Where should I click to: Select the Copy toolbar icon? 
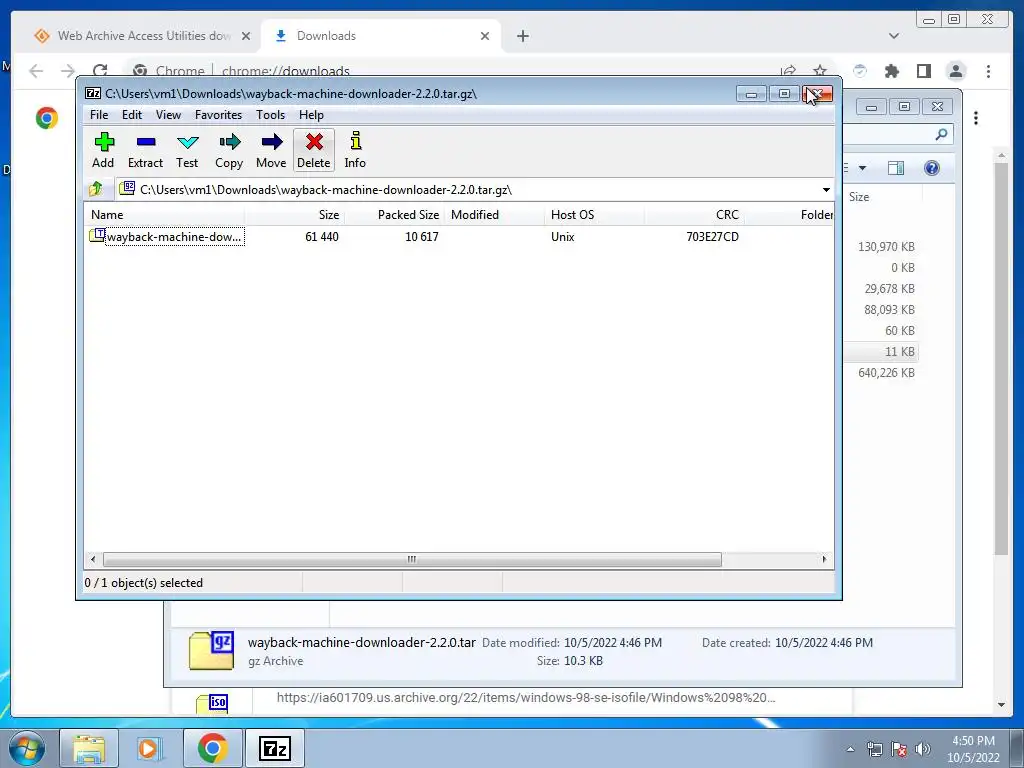(x=229, y=150)
